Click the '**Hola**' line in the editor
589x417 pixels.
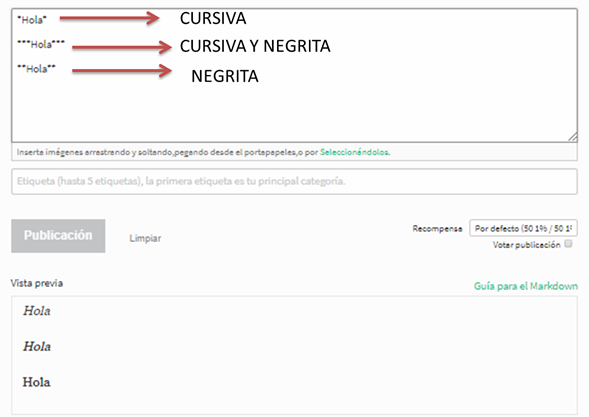click(x=36, y=68)
